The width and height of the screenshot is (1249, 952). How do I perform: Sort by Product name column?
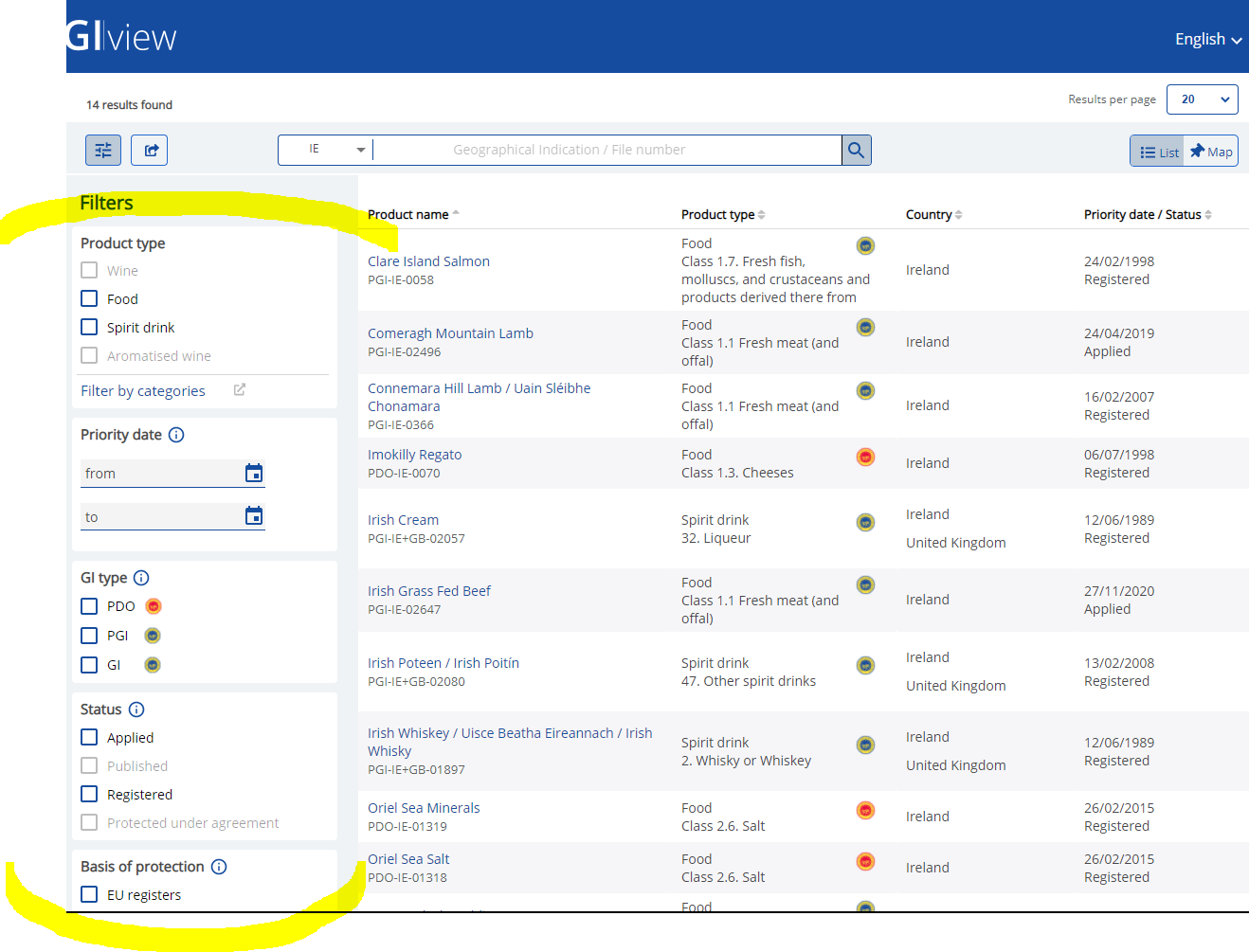(413, 214)
